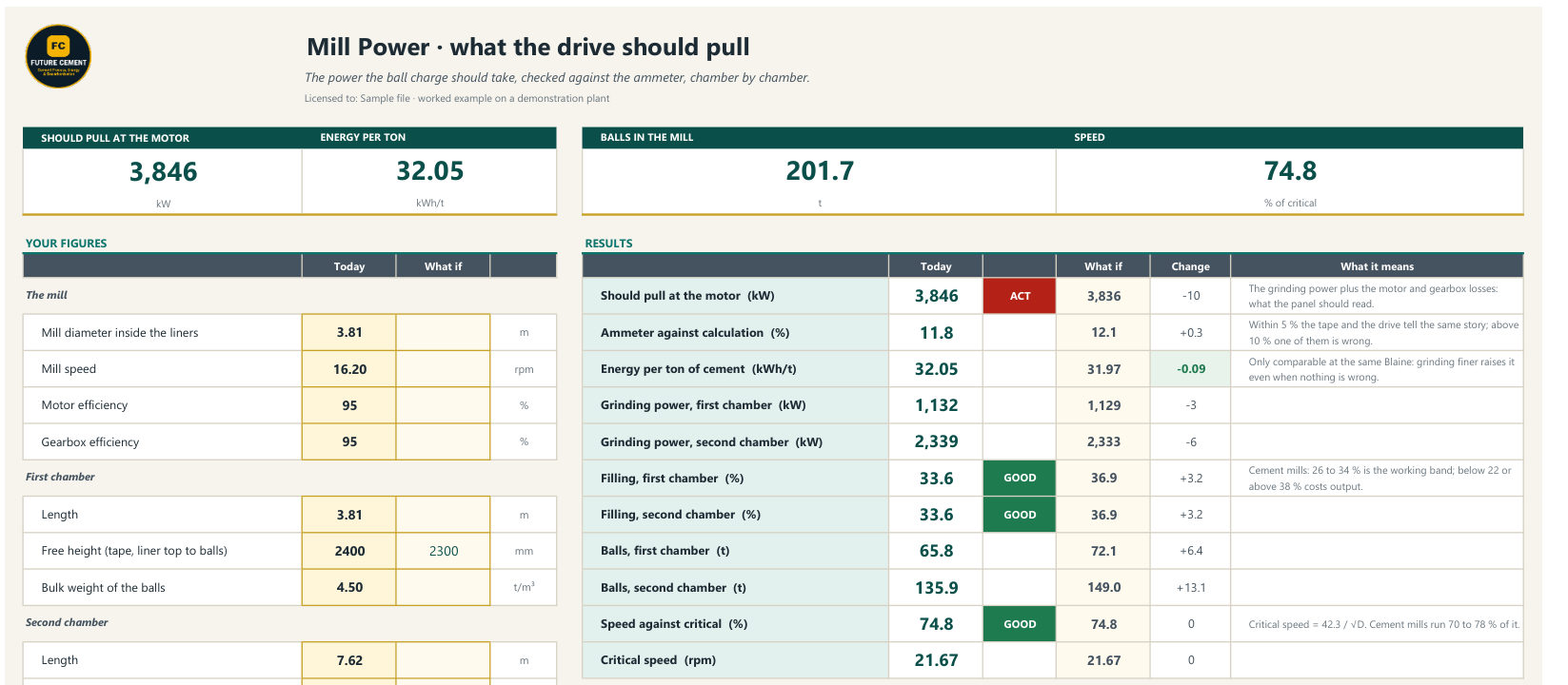Screen dimensions: 1568x685
Task: Click the Critical speed formula note
Action: (1383, 625)
